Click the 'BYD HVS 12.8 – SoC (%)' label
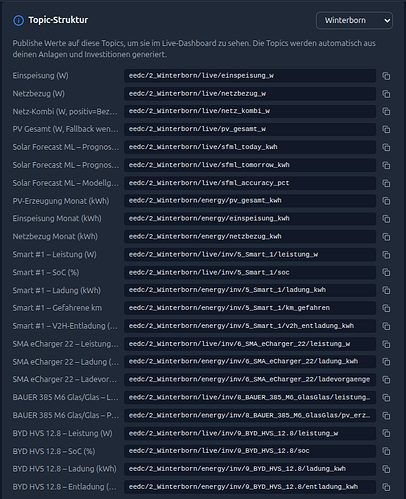This screenshot has width=406, height=499. pyautogui.click(x=54, y=451)
